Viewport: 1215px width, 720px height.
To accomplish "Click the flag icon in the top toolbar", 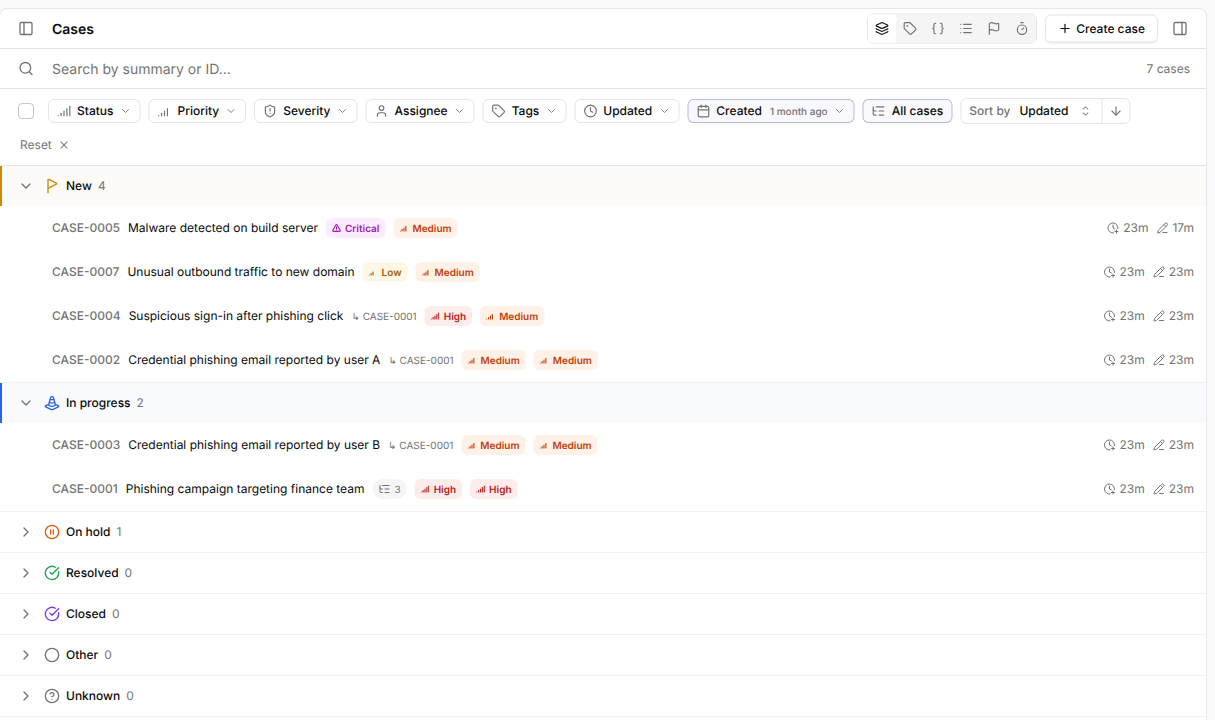I will (x=994, y=29).
